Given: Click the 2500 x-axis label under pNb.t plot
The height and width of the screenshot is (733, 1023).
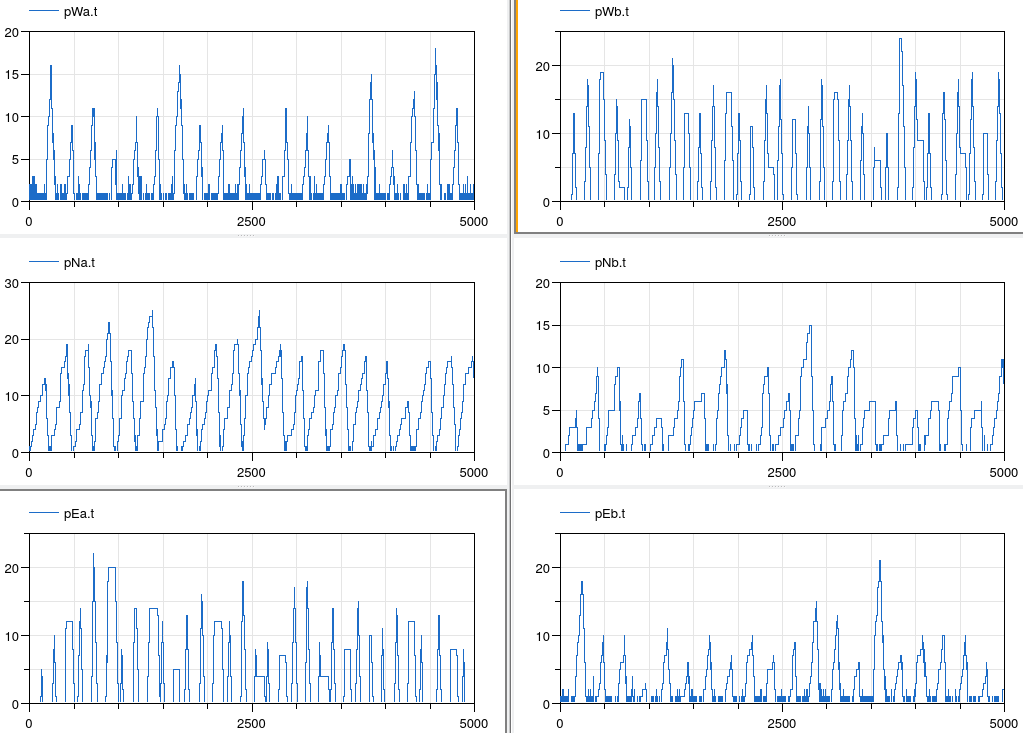Looking at the screenshot, I should pyautogui.click(x=781, y=473).
